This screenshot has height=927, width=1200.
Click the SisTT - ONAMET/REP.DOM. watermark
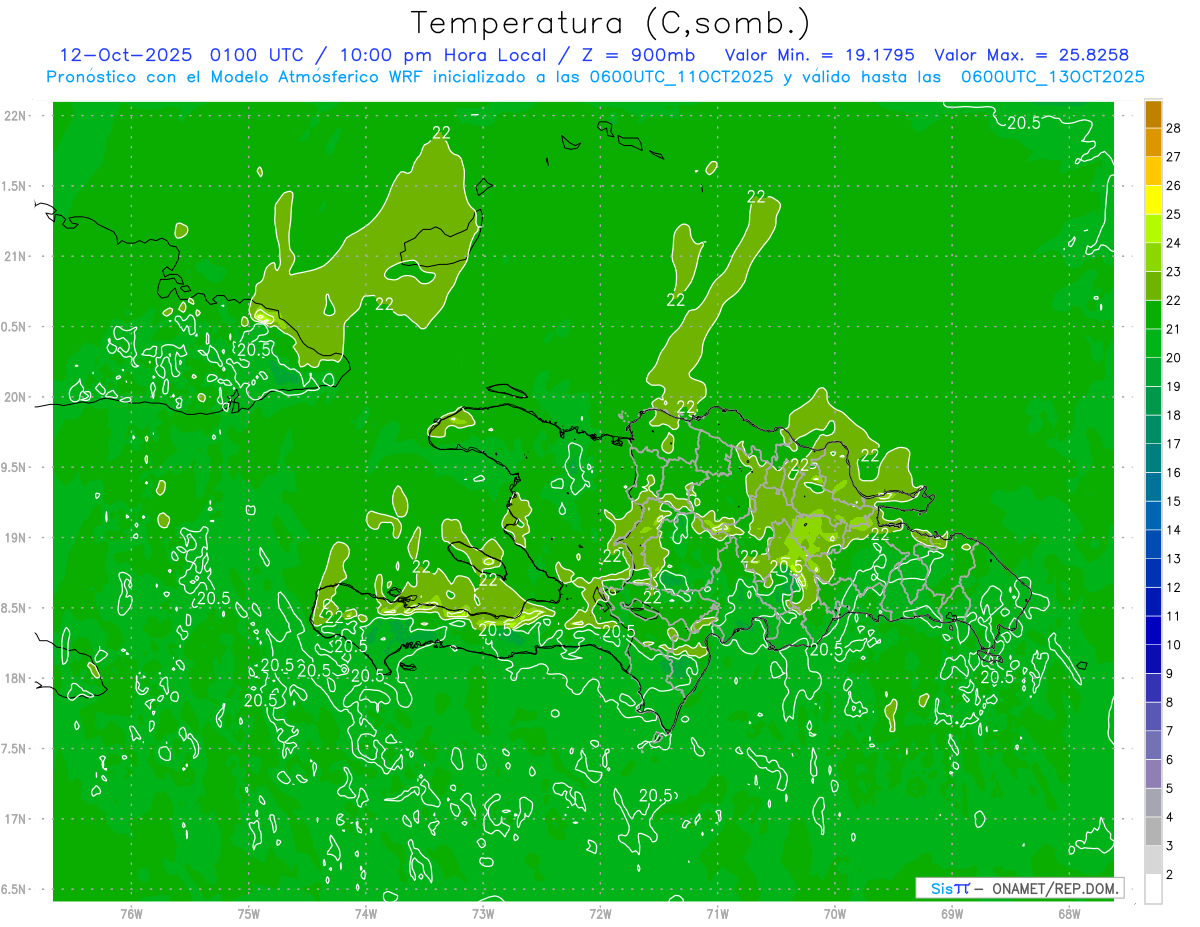tap(1019, 888)
